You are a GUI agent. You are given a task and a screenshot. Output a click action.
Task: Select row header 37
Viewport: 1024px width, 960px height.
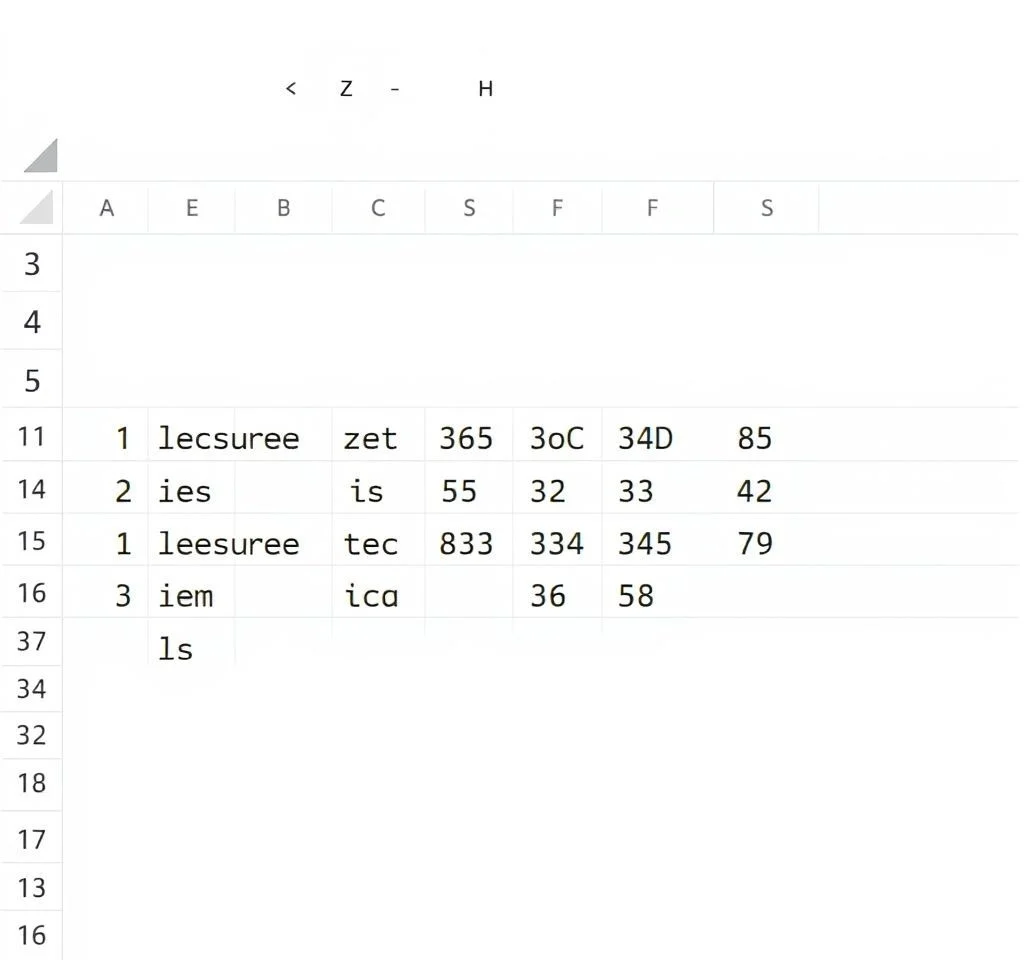[x=31, y=641]
